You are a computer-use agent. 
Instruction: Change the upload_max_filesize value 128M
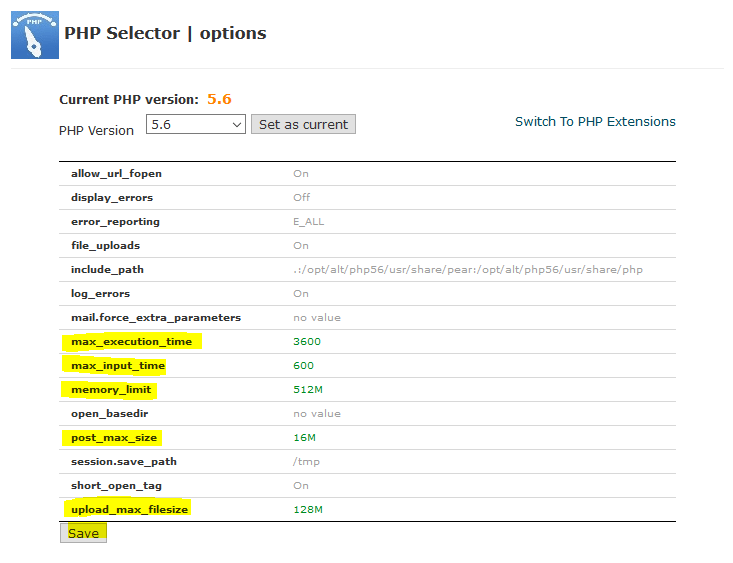pos(308,510)
